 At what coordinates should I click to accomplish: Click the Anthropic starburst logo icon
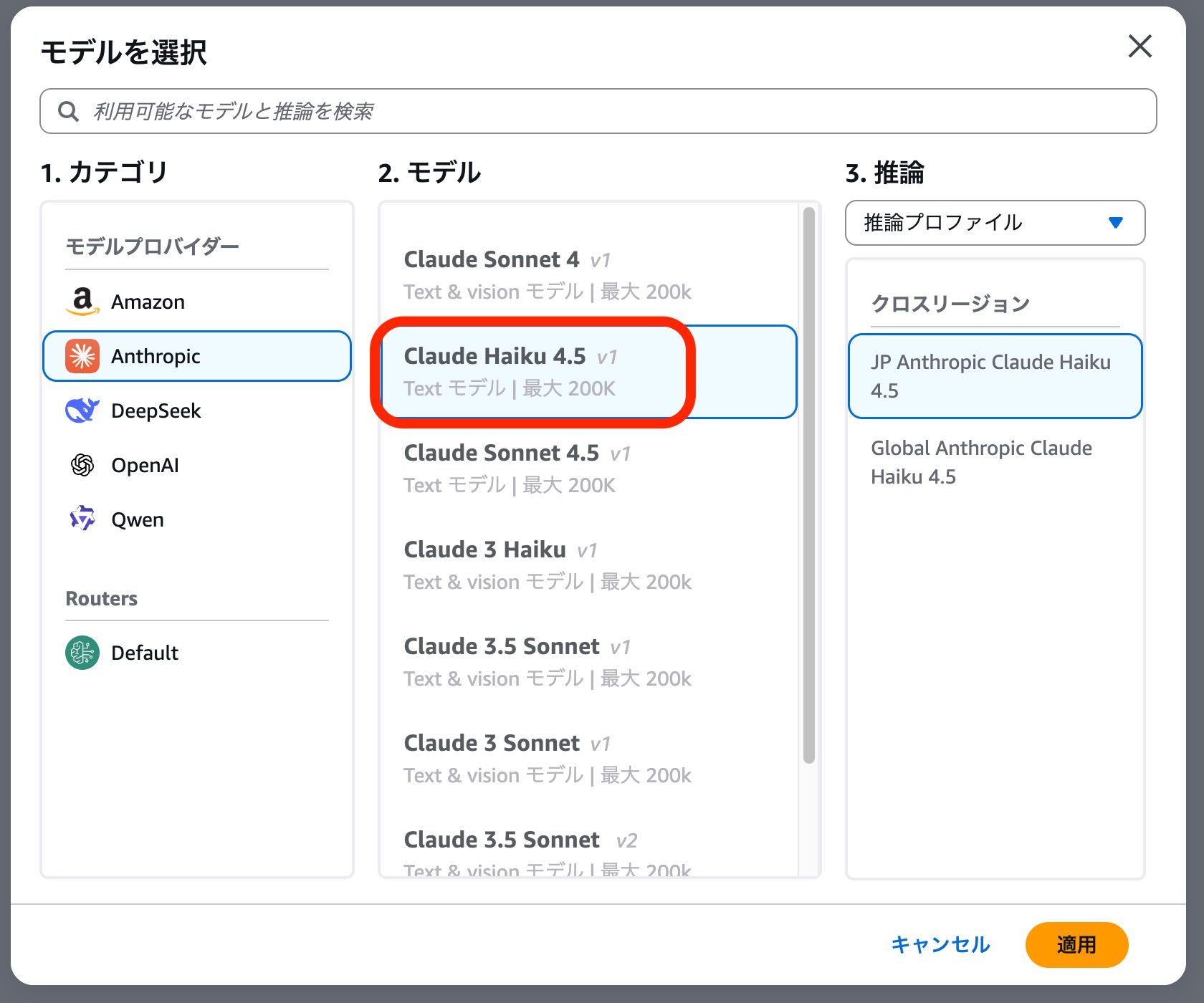pos(82,356)
